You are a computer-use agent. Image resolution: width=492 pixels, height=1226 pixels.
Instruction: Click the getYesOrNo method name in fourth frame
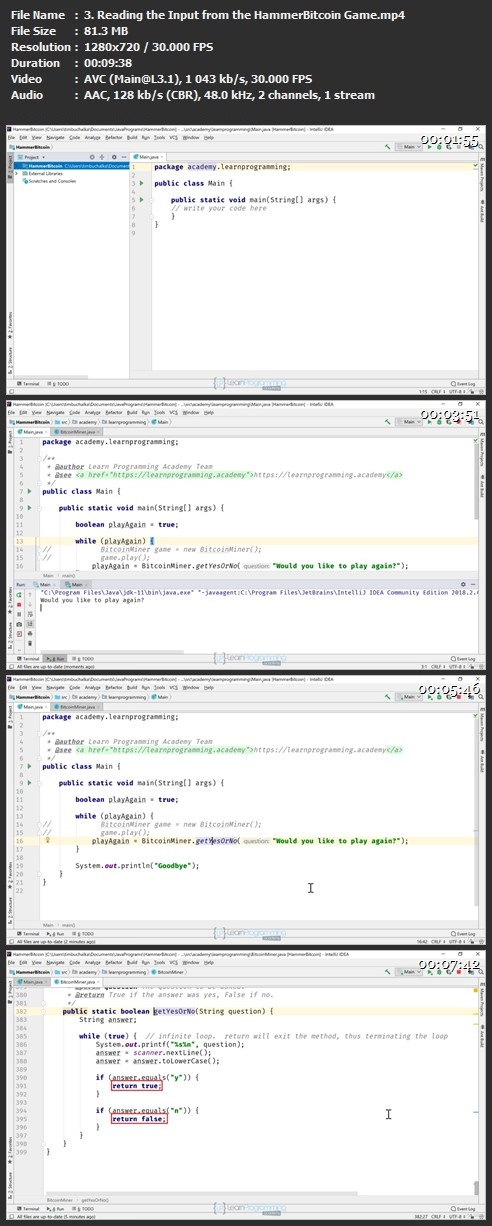tap(176, 1011)
